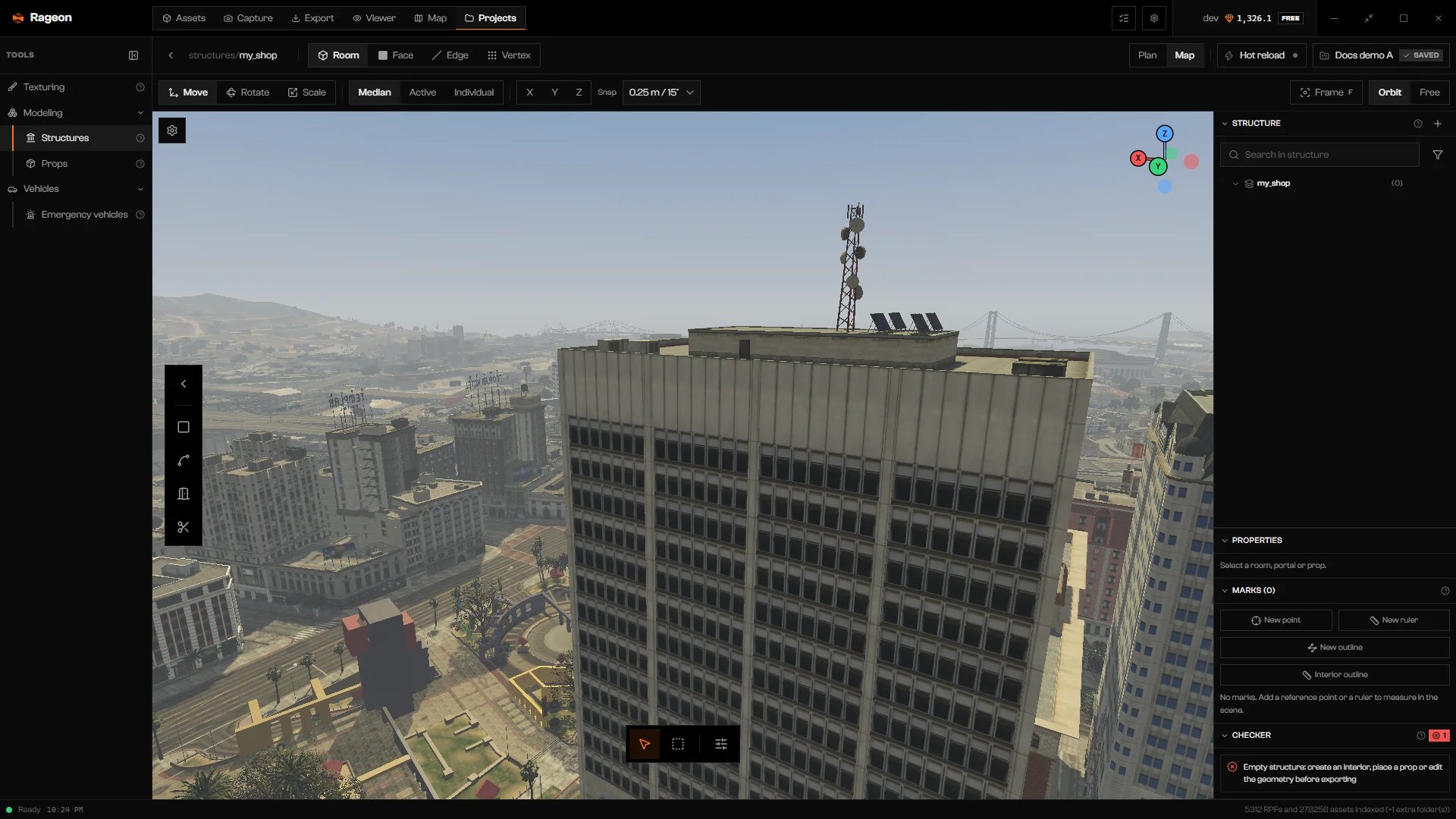The width and height of the screenshot is (1456, 819).
Task: Show help for Structure panel
Action: point(1418,124)
